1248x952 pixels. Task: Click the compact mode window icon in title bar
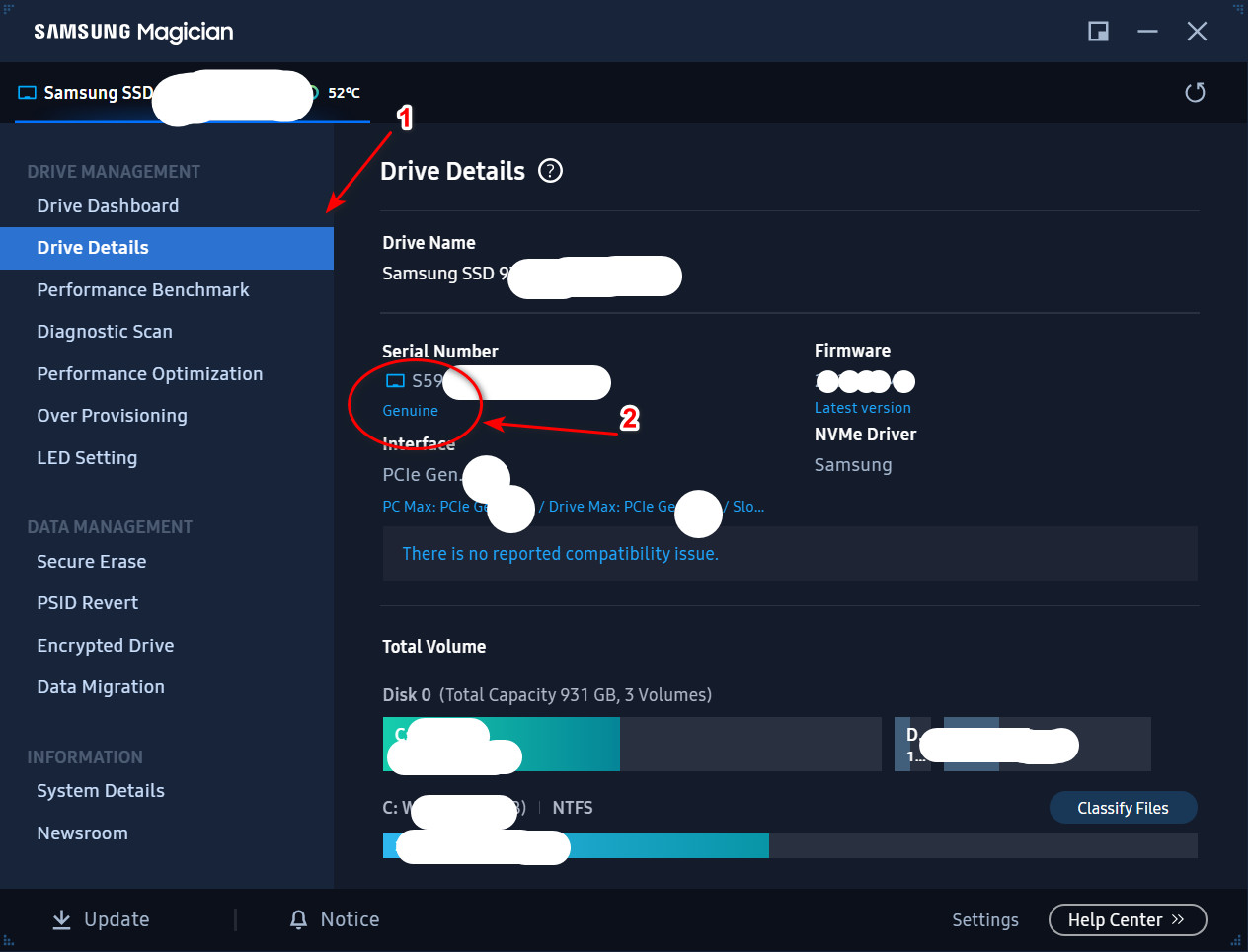[1098, 32]
